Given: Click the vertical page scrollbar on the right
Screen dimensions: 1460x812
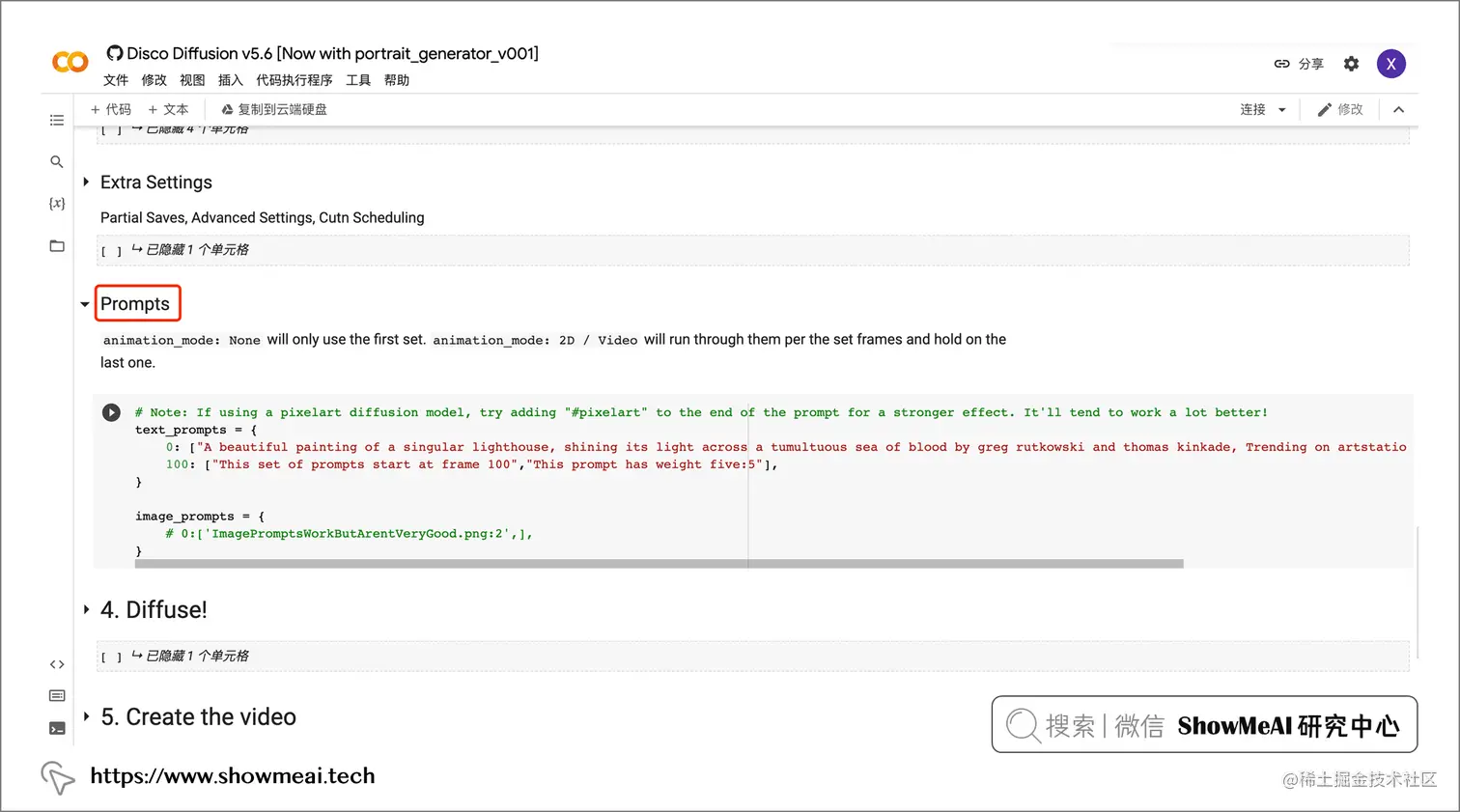Looking at the screenshot, I should [x=1417, y=592].
